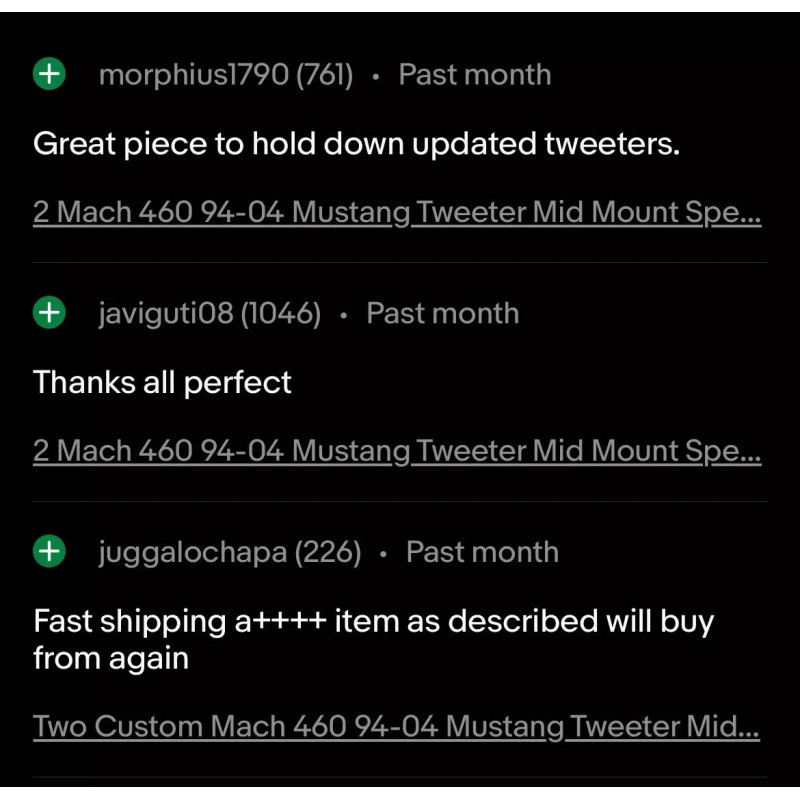
Task: Click "Past month" date on morphius1790's review
Action: (474, 74)
